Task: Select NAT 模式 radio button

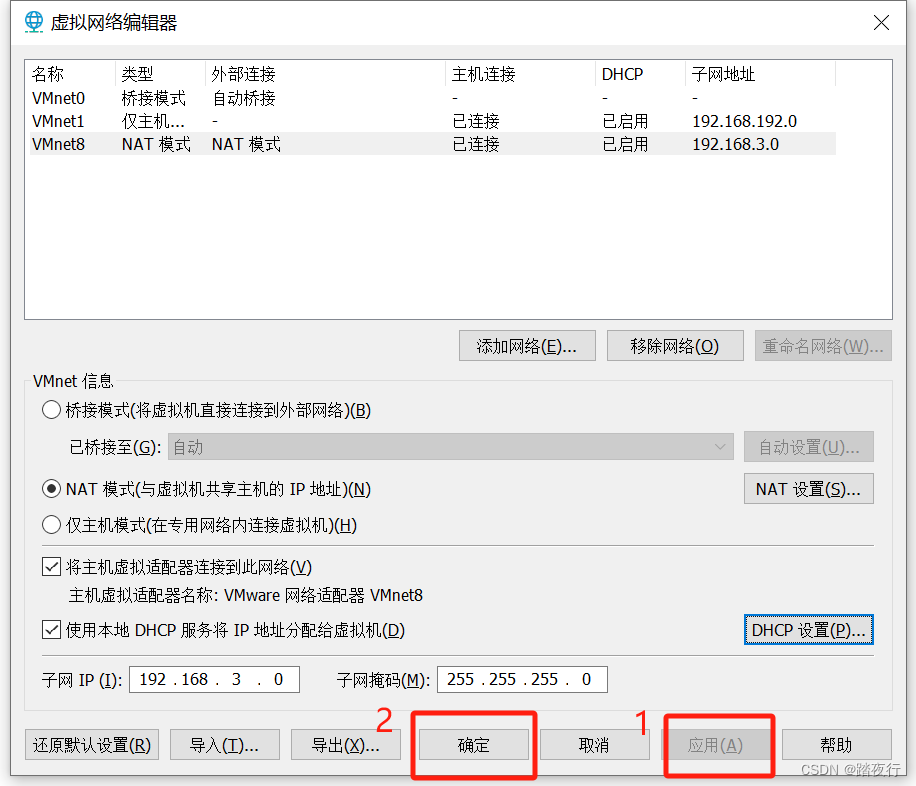Action: [x=51, y=489]
